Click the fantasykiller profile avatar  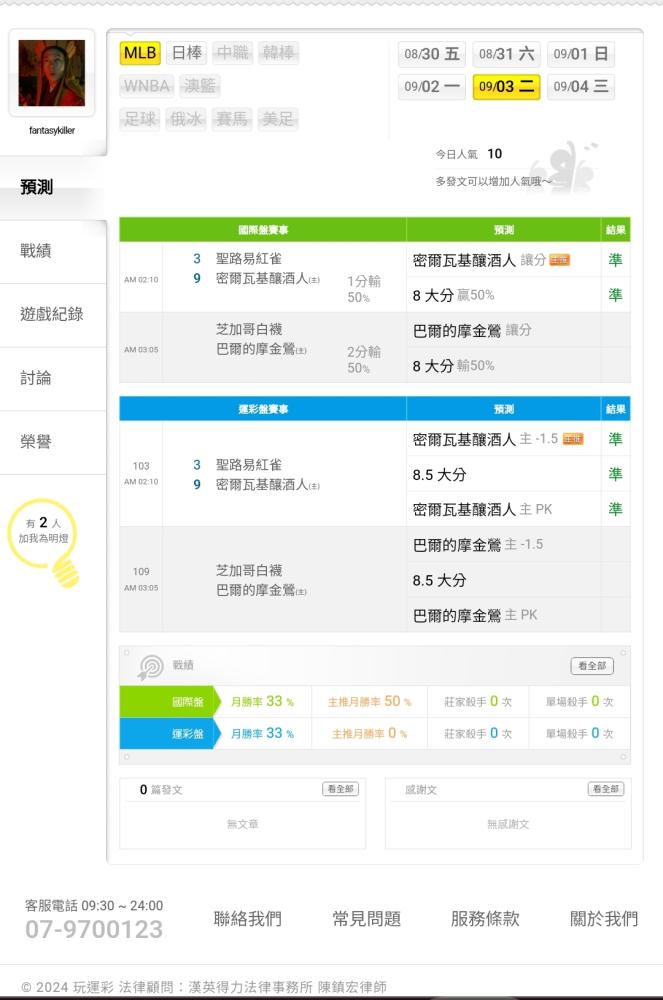(x=51, y=73)
